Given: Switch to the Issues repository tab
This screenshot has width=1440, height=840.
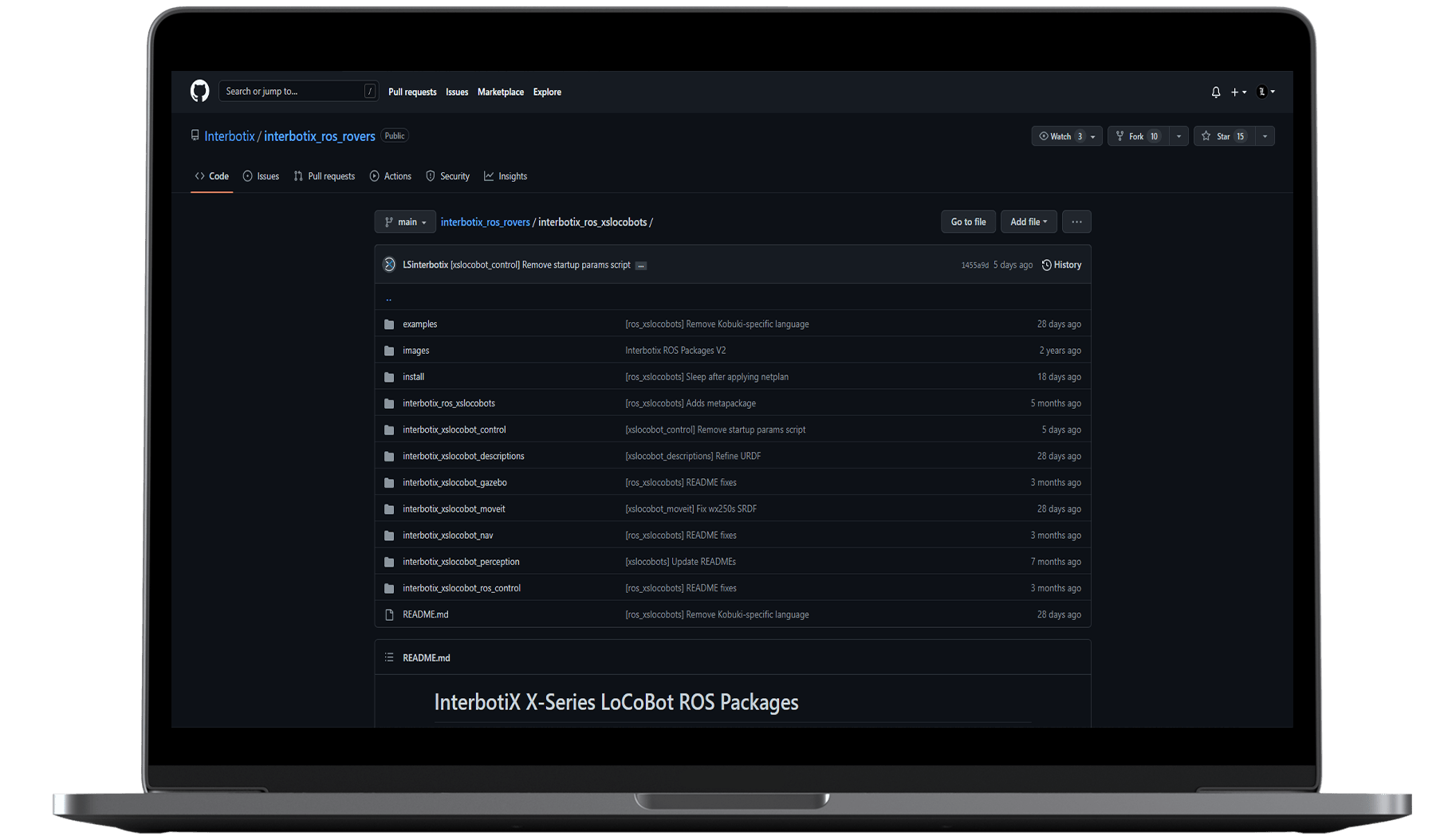Looking at the screenshot, I should point(261,176).
